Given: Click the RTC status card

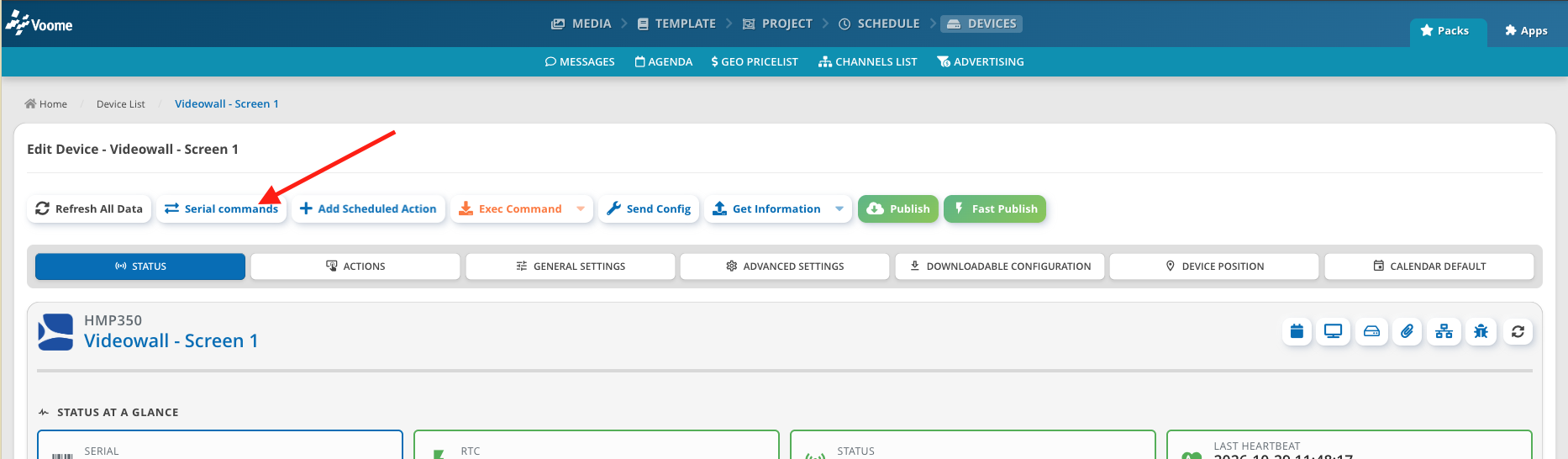Looking at the screenshot, I should click(x=597, y=445).
